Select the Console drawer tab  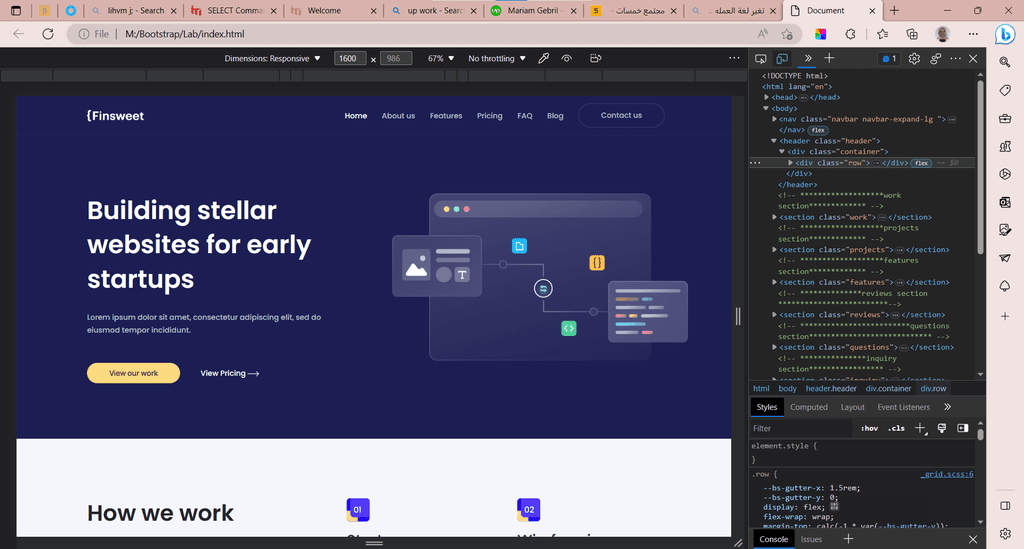tap(774, 539)
